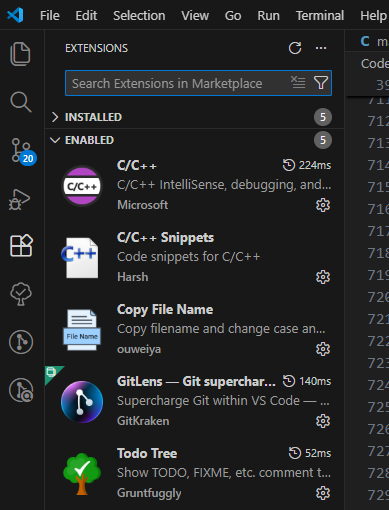Screen dimensions: 389x510
Task: Click the C/C++ Snippets extension logo
Action: [x=80, y=258]
